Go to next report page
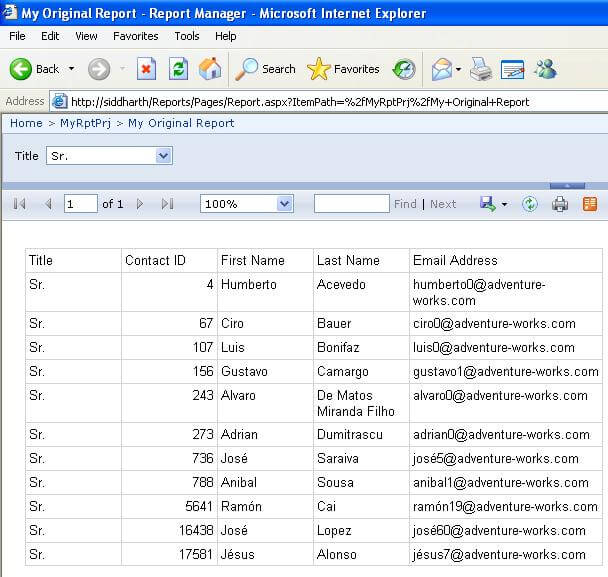This screenshot has width=608, height=577. tap(140, 204)
